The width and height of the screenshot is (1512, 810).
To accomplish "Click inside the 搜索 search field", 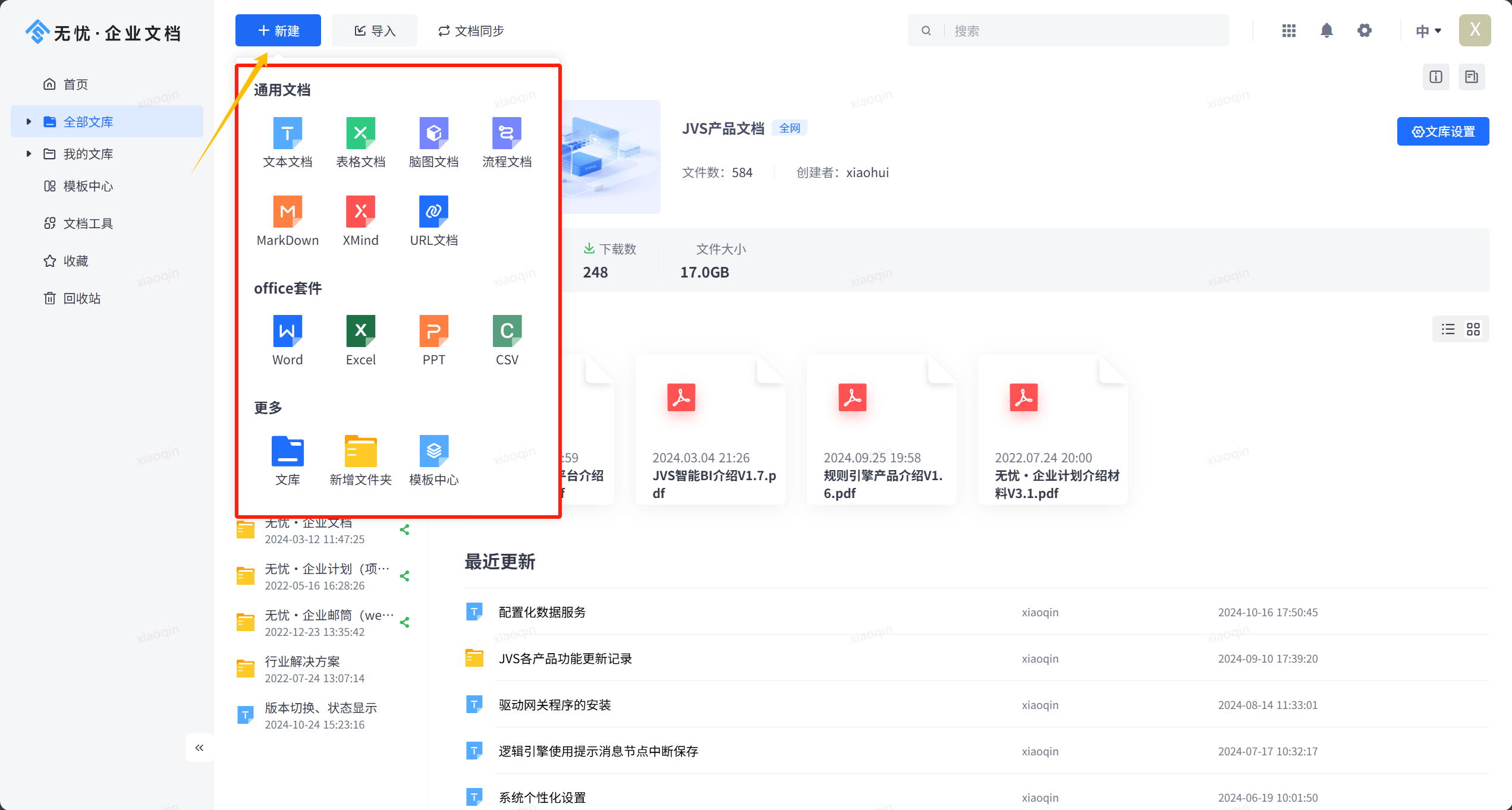I will click(x=1070, y=30).
